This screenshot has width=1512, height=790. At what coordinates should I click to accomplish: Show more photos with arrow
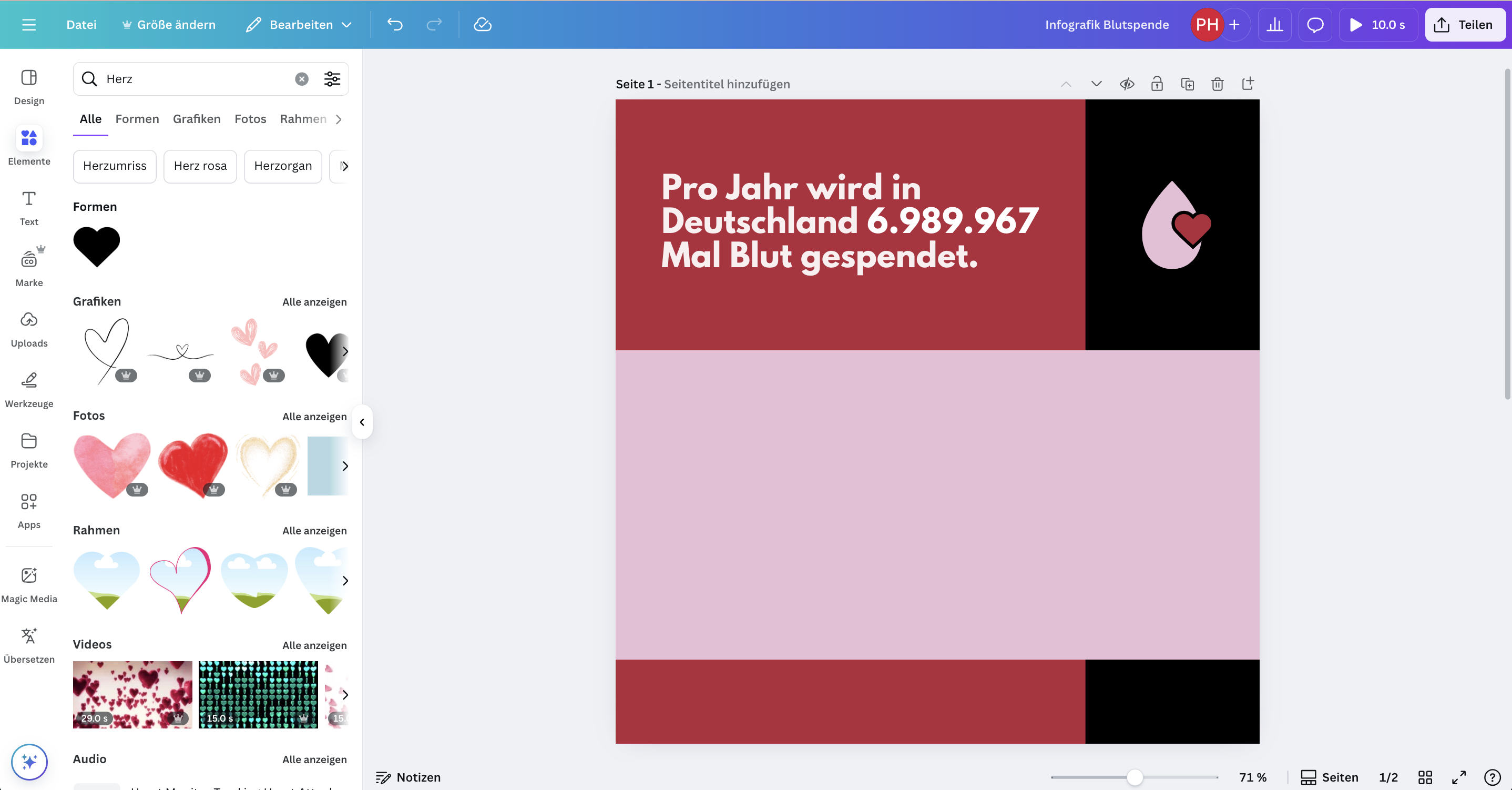point(345,466)
